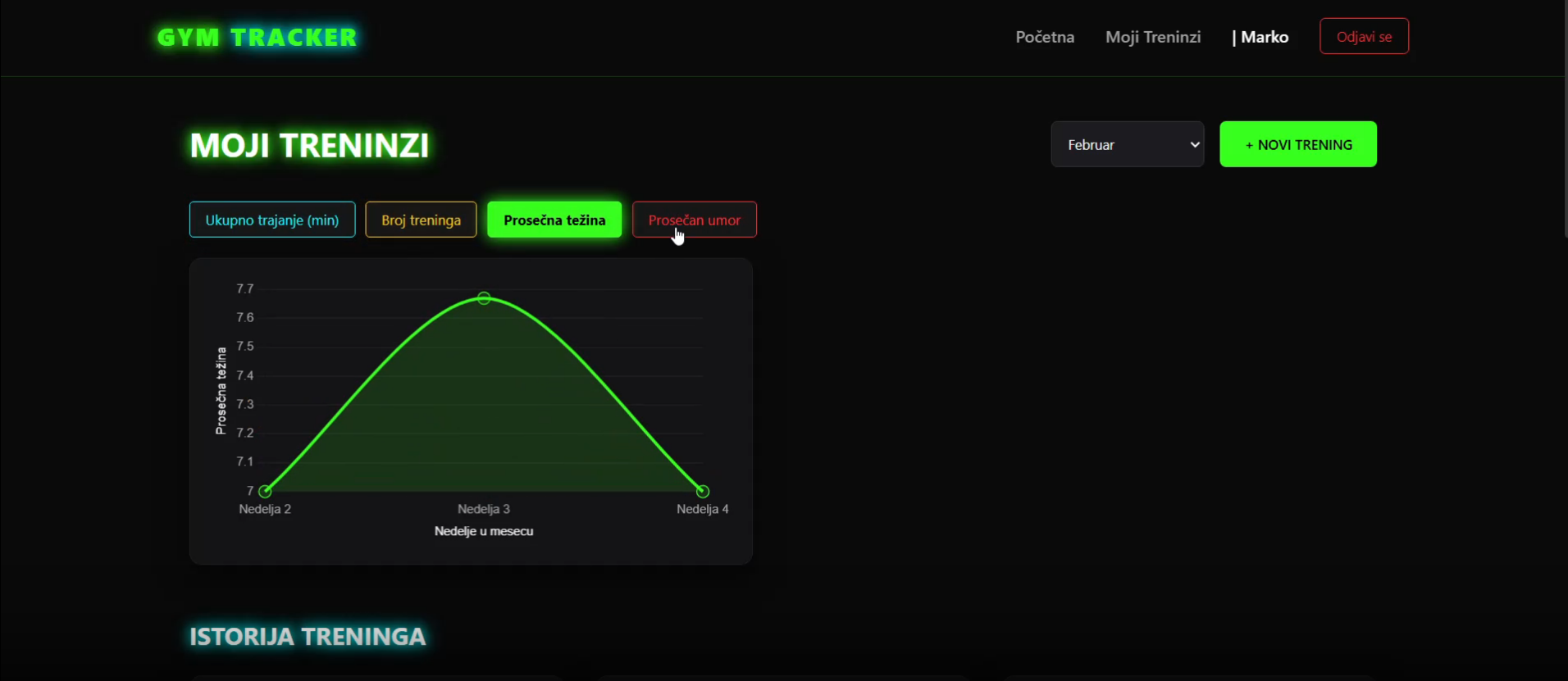Click the Nedelja 3 data point
Viewport: 1568px width, 681px height.
pyautogui.click(x=484, y=298)
